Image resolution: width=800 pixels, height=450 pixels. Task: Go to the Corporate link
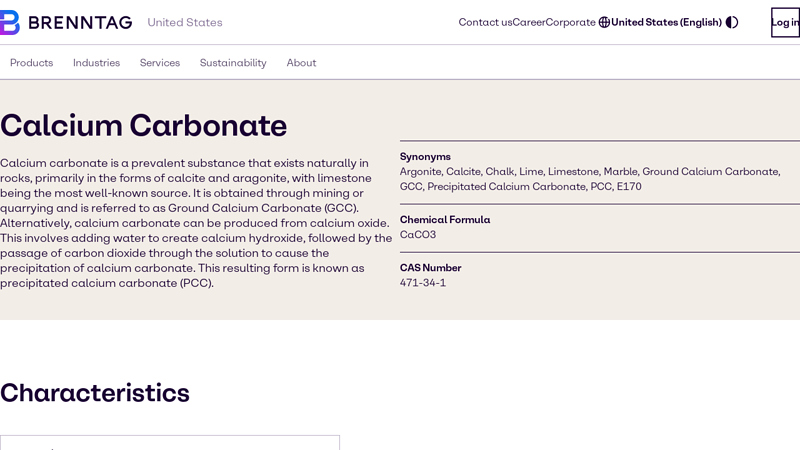click(x=570, y=22)
